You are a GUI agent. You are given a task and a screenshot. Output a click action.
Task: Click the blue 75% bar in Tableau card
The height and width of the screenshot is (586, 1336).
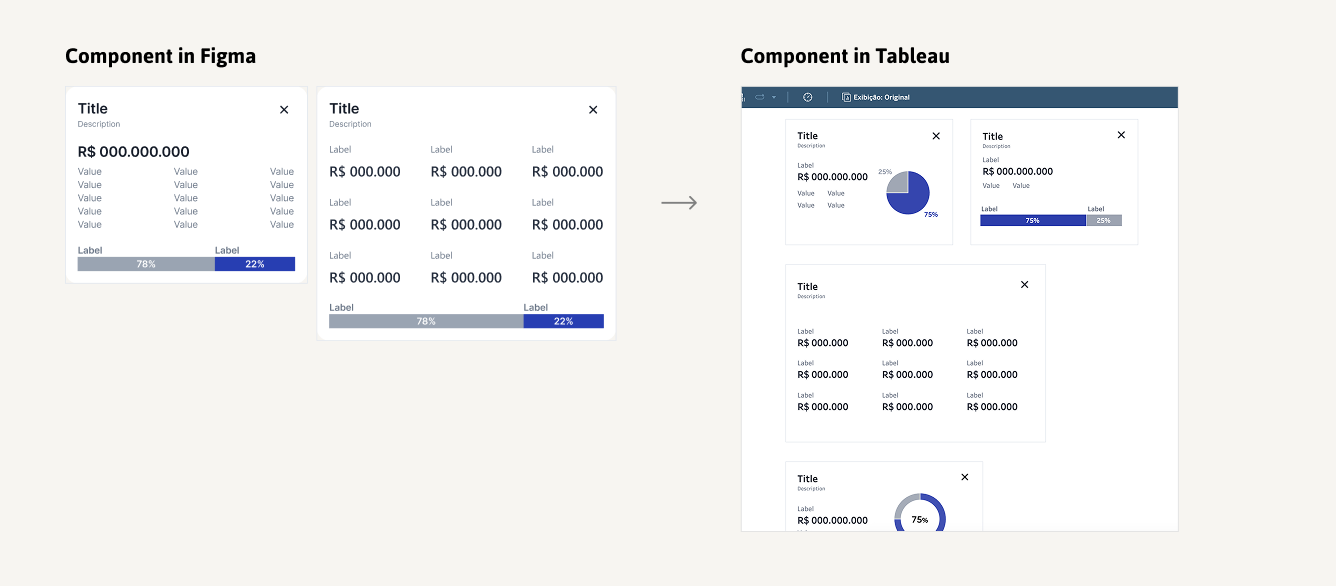pyautogui.click(x=1032, y=220)
